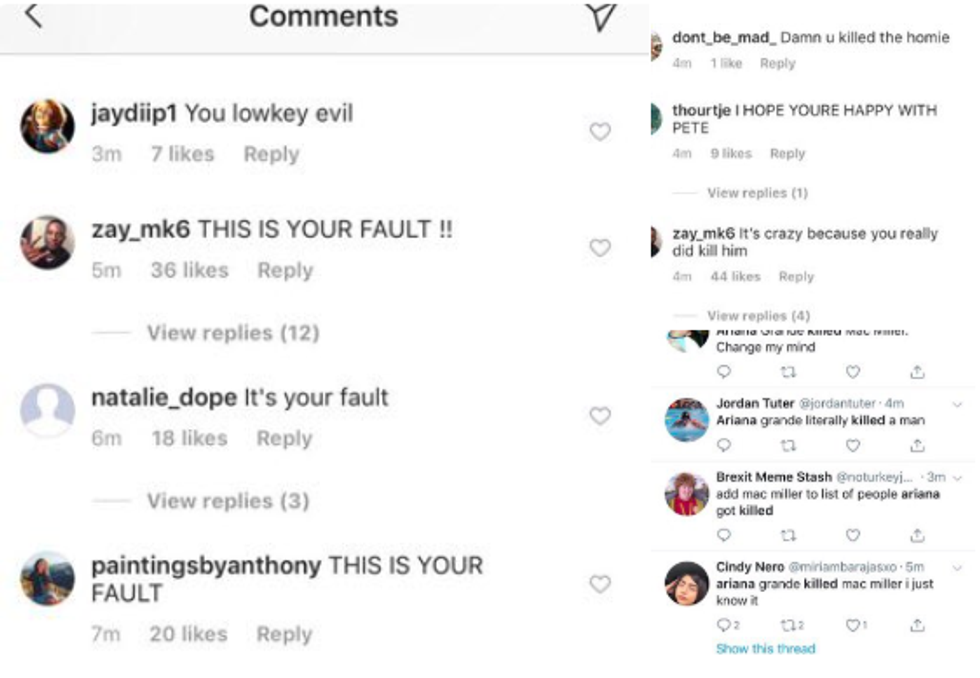Image resolution: width=980 pixels, height=678 pixels.
Task: Retweet Jordan Tuter's tweet
Action: click(x=787, y=446)
